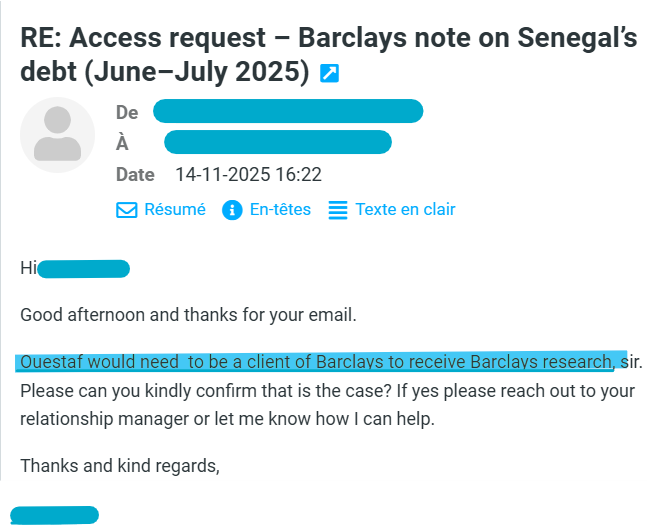This screenshot has width=647, height=525.
Task: Click the date 14-11-2025 16:22
Action: tap(248, 175)
